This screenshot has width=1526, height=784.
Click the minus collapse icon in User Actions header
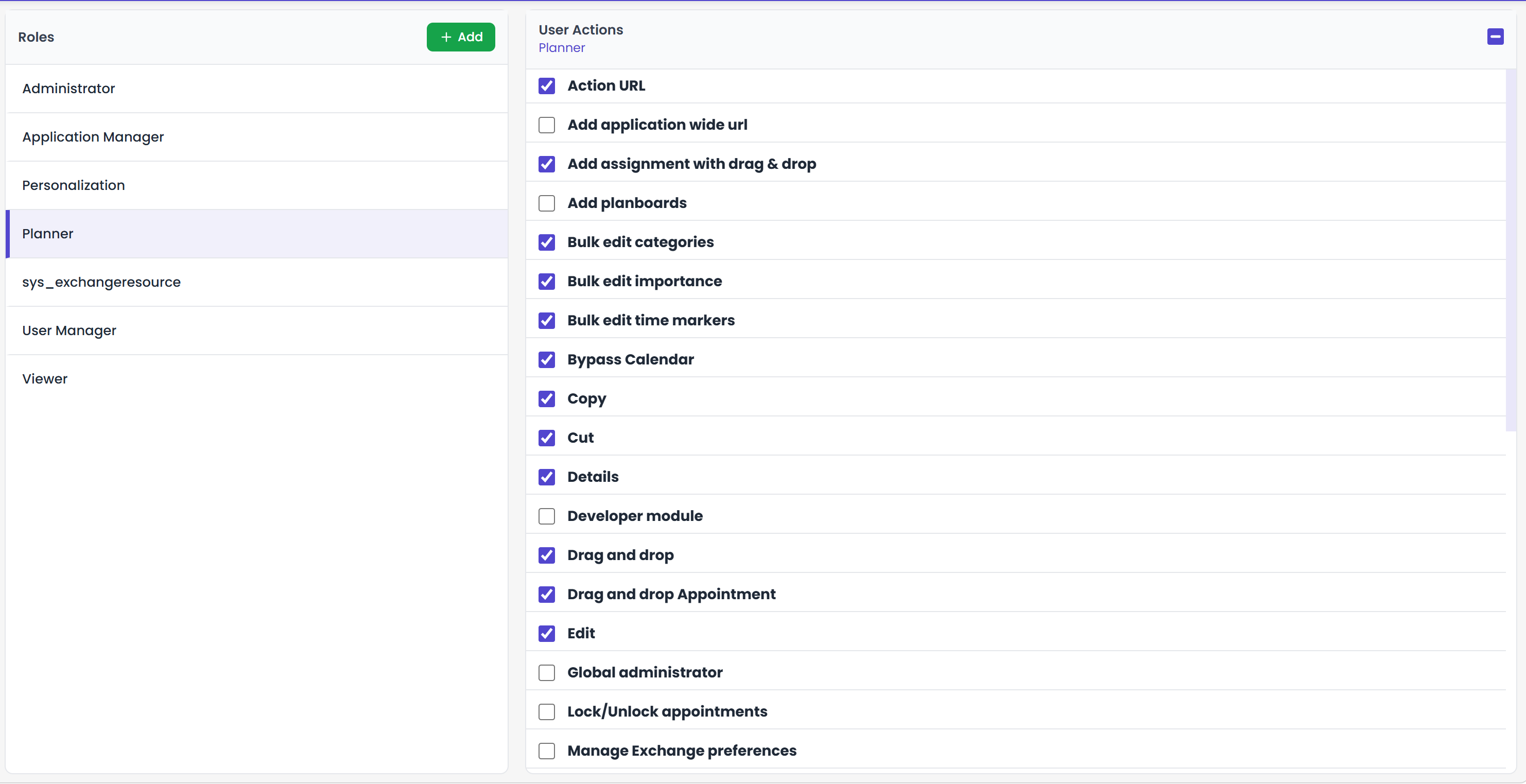point(1495,37)
